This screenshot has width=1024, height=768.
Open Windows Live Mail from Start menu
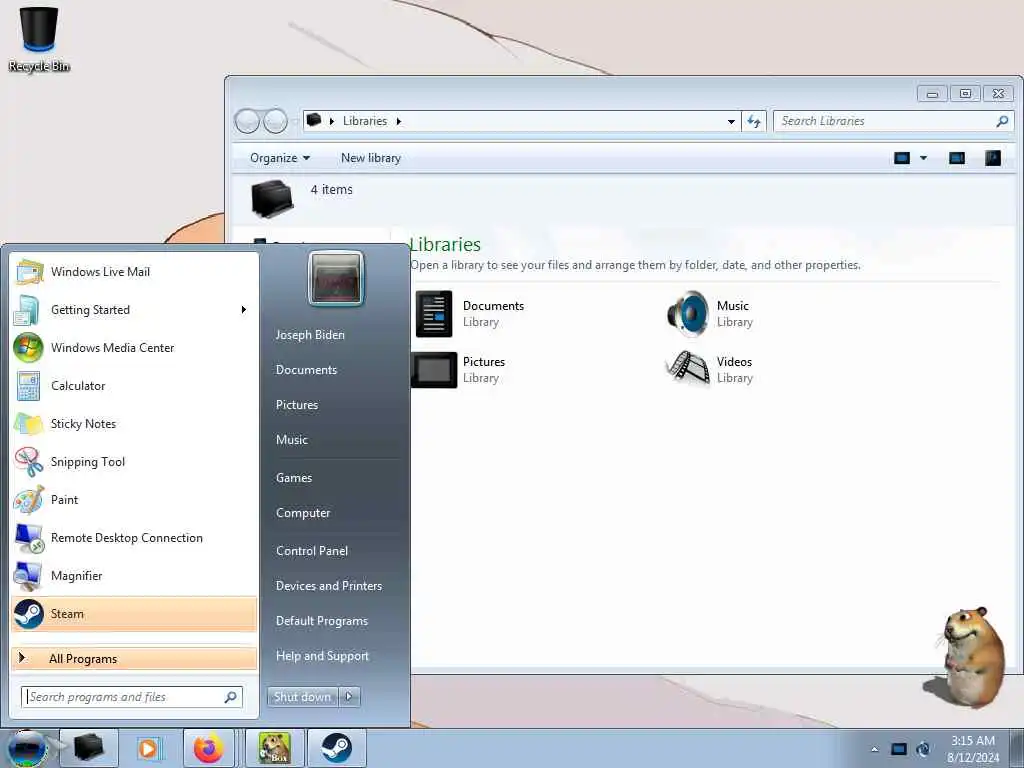point(134,272)
